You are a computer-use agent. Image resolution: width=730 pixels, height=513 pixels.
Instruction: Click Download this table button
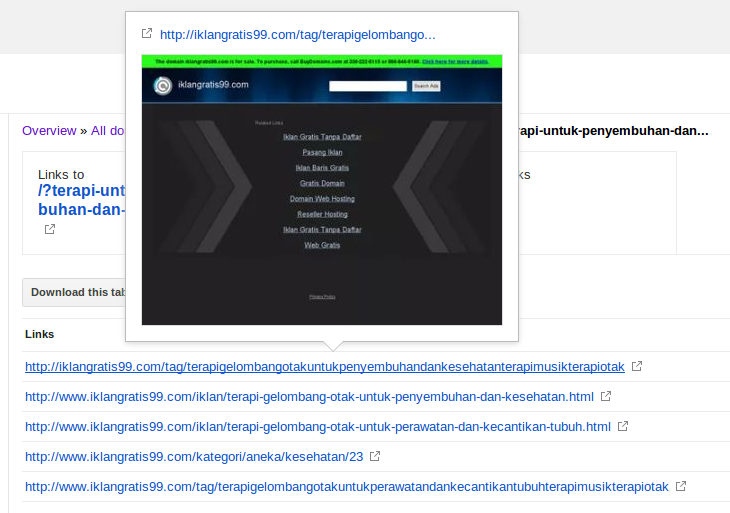click(74, 292)
